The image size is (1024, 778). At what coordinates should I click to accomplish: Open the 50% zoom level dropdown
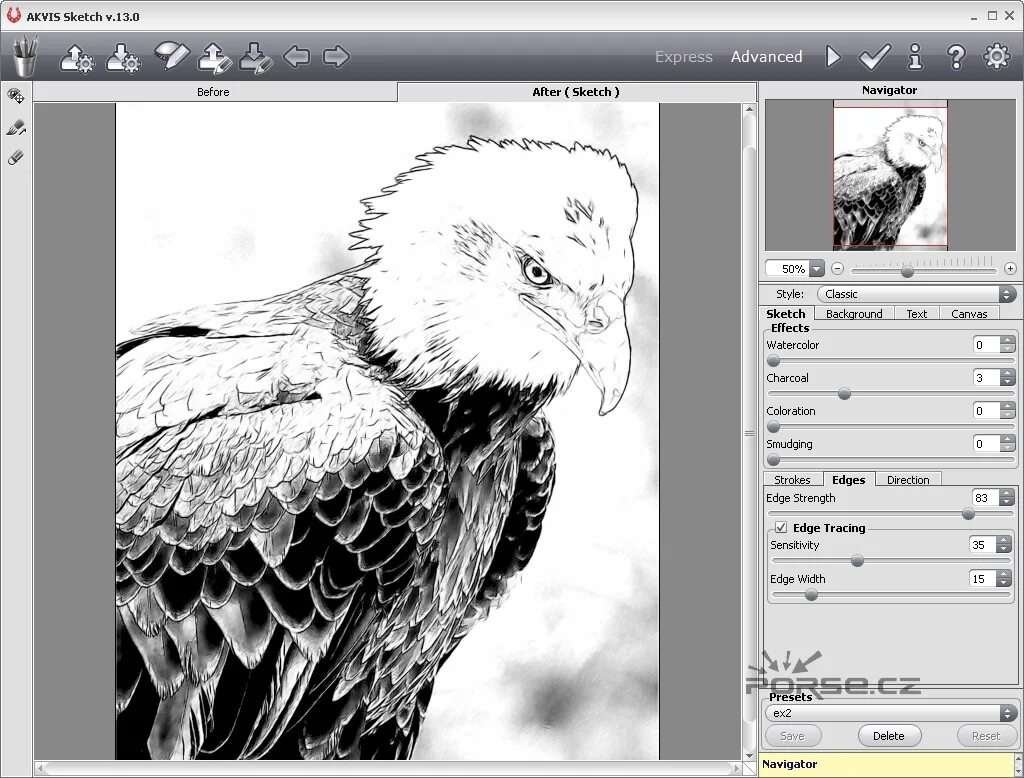pos(816,268)
